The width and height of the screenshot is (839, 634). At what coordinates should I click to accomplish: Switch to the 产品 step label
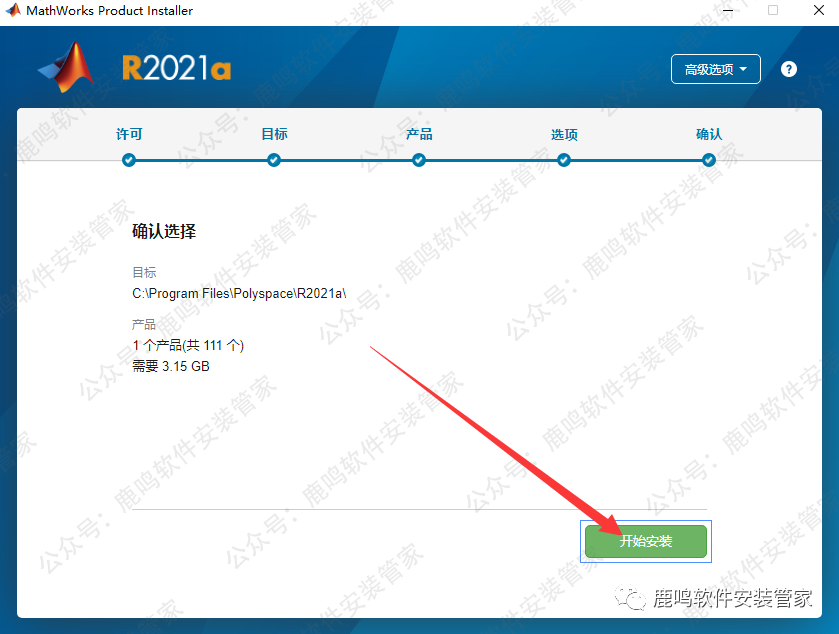point(419,134)
